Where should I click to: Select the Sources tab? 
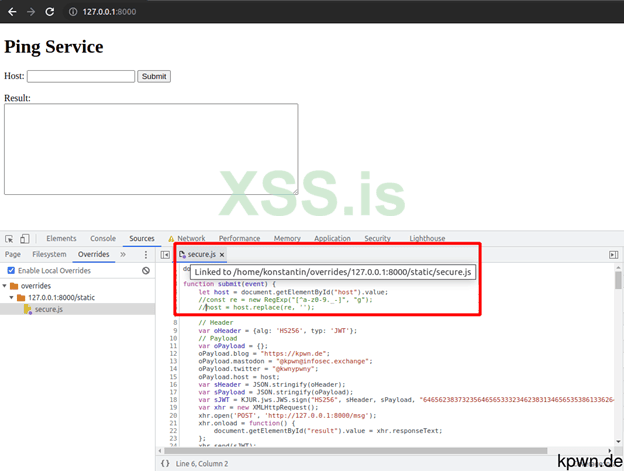(142, 238)
